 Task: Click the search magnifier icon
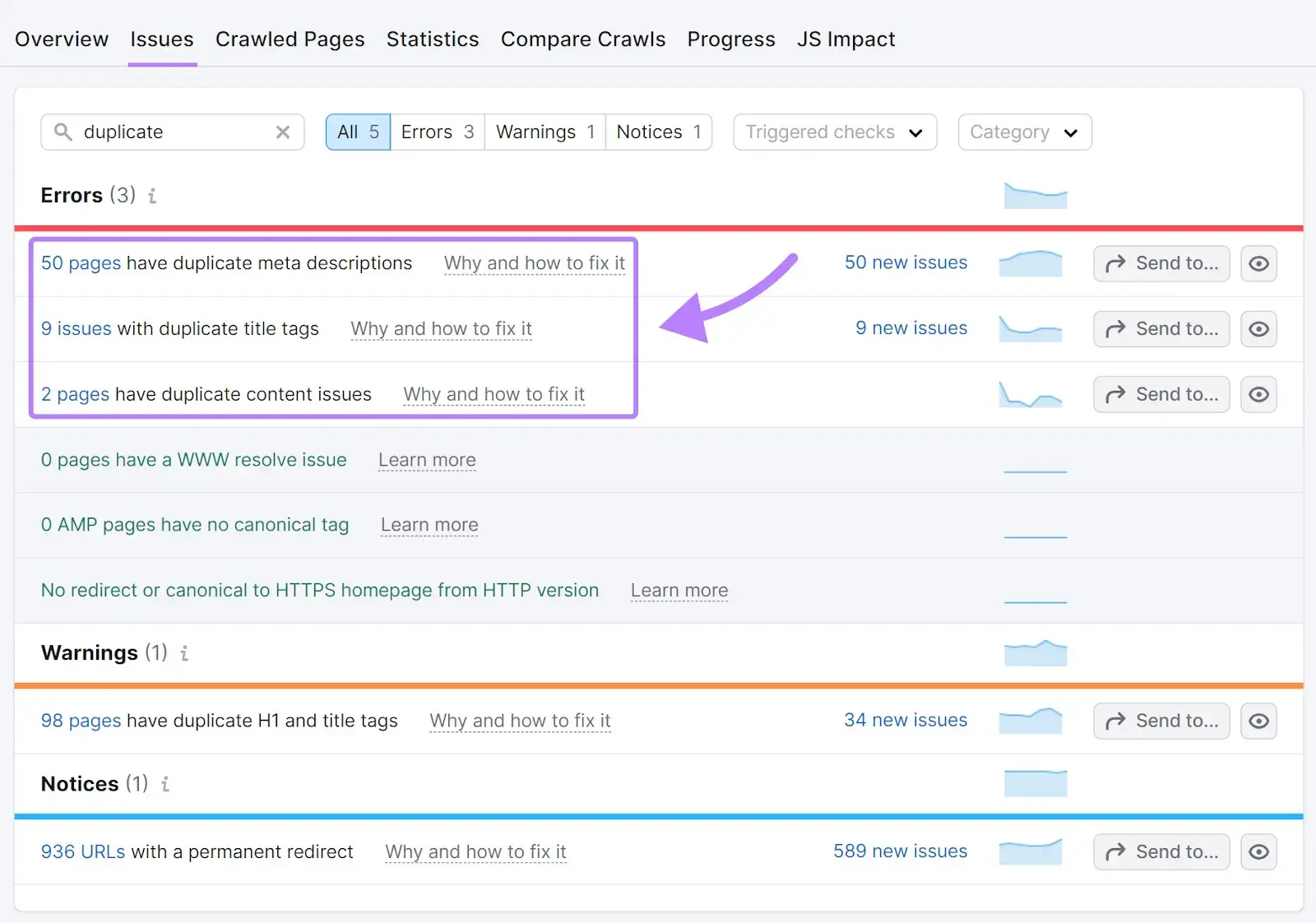pos(63,132)
